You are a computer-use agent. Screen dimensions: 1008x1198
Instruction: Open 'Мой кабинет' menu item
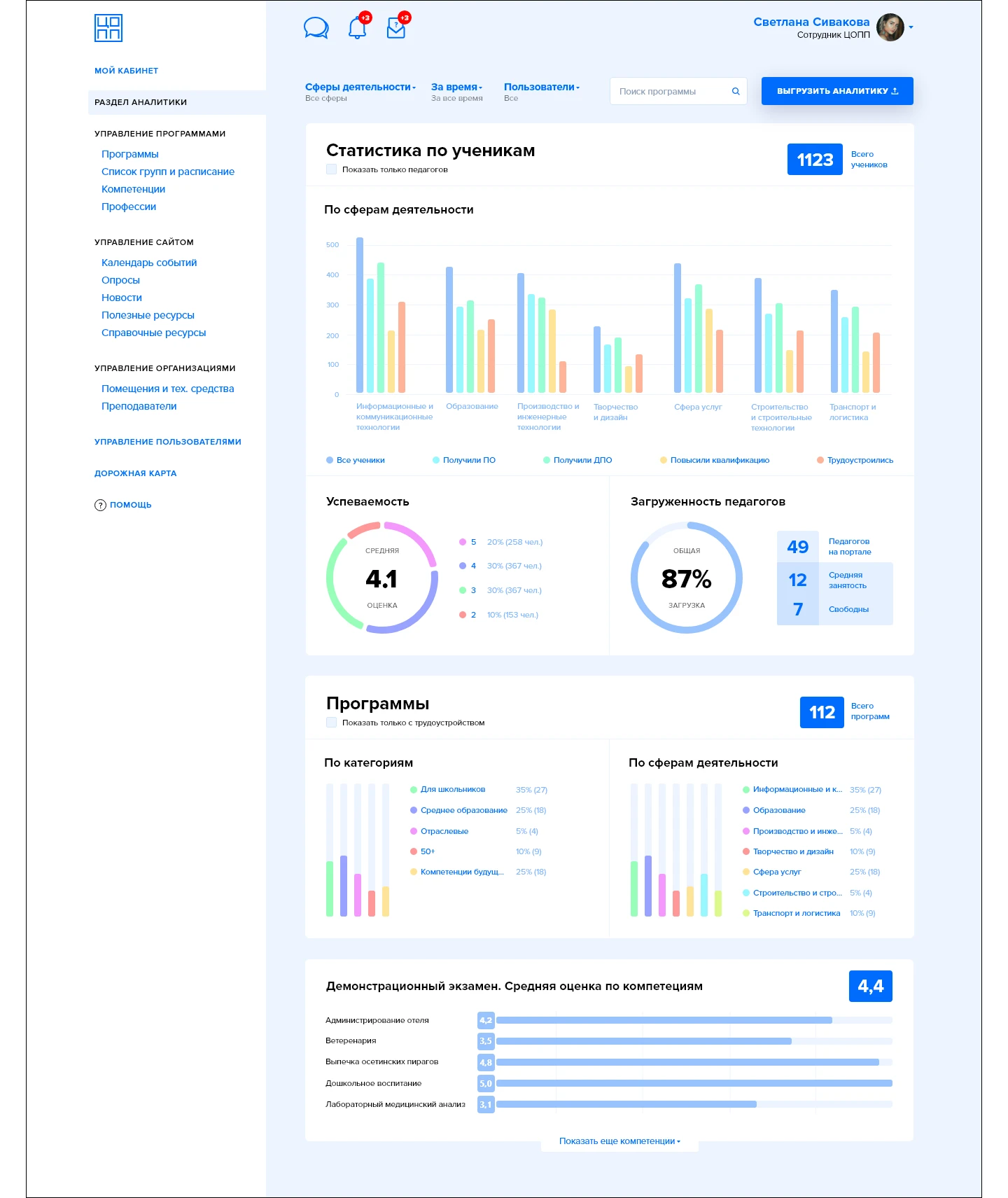(x=127, y=71)
